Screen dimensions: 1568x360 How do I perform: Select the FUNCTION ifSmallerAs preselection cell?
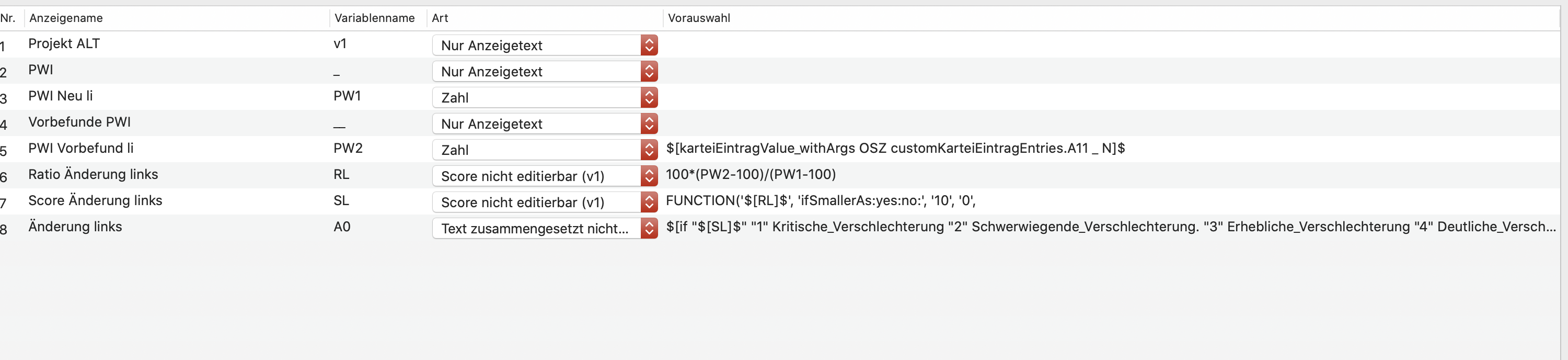pos(821,201)
